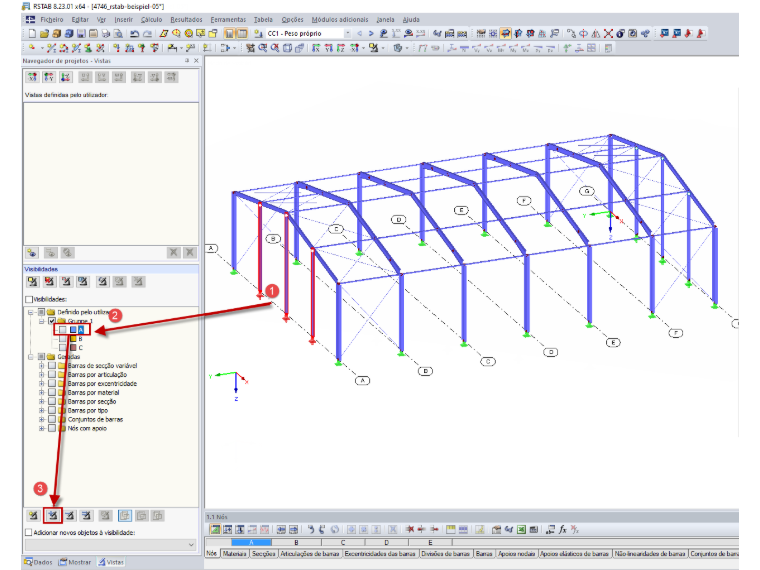Close the Navegador de projetos panel
This screenshot has width=760, height=570.
pos(196,61)
